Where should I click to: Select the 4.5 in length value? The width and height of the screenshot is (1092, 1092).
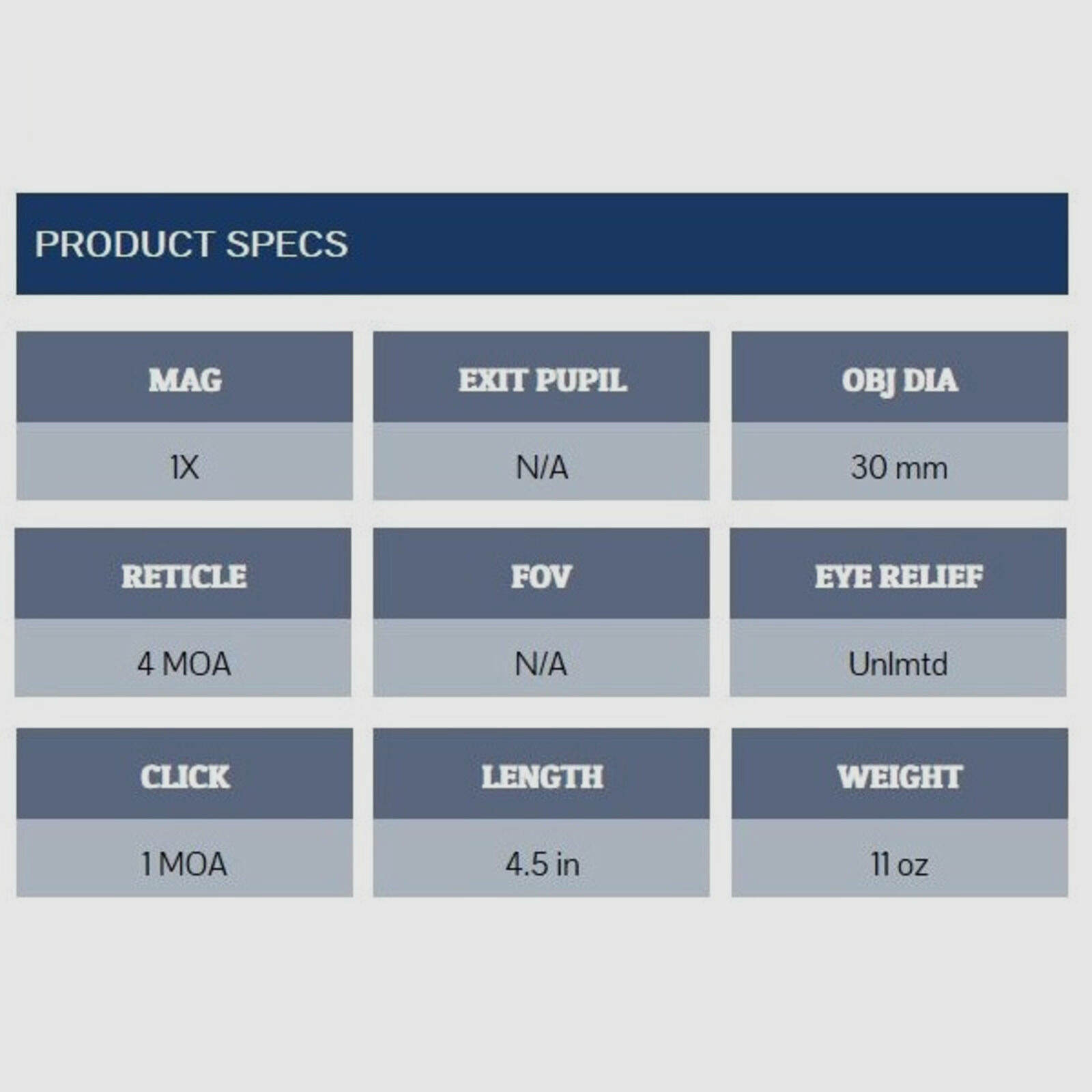click(542, 865)
